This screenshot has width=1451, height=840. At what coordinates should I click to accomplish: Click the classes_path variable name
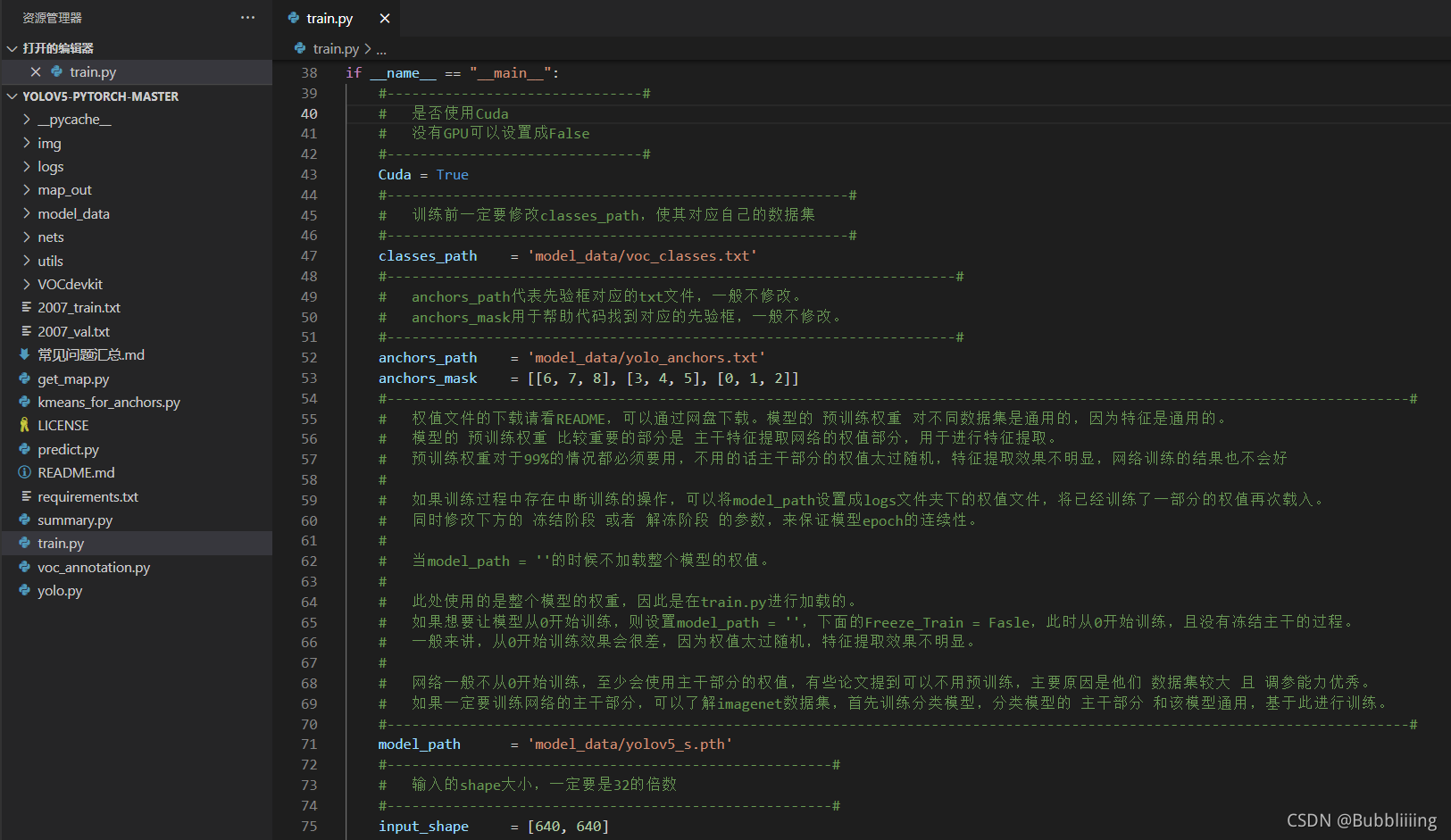(x=428, y=256)
